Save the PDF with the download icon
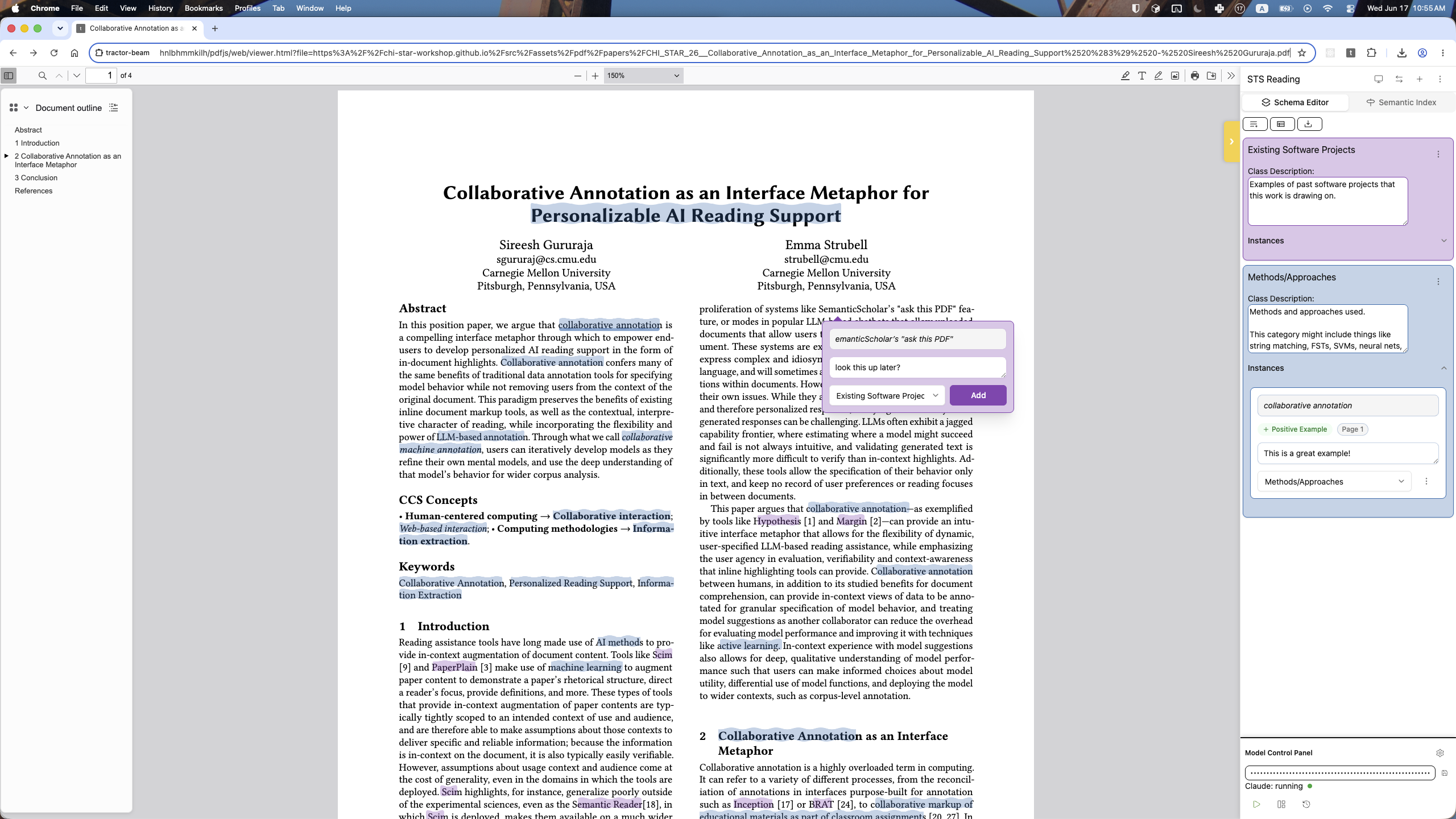1456x819 pixels. [x=1211, y=76]
